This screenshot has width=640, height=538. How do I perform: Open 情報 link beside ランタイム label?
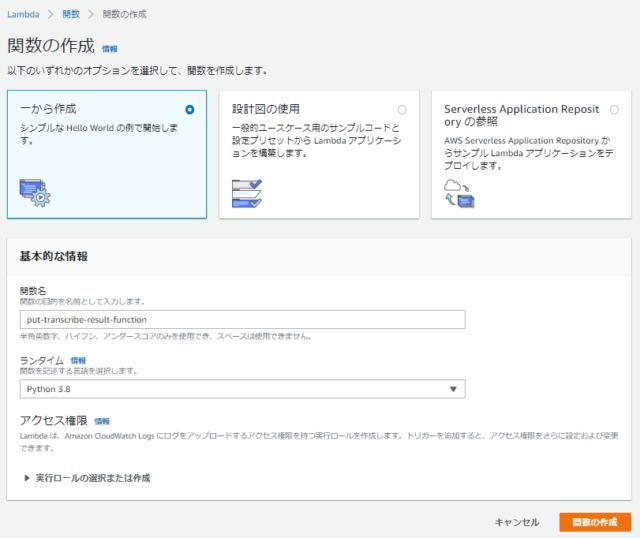pos(78,360)
